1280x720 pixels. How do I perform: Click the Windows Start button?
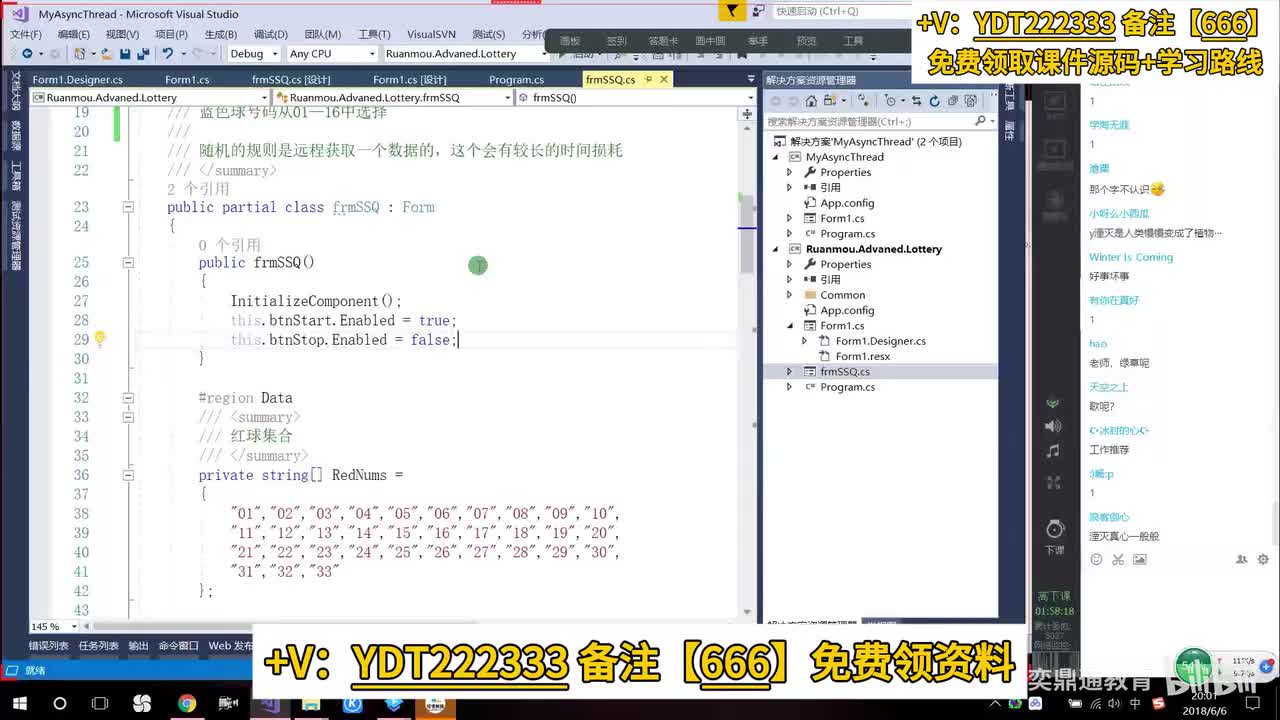[x=19, y=704]
